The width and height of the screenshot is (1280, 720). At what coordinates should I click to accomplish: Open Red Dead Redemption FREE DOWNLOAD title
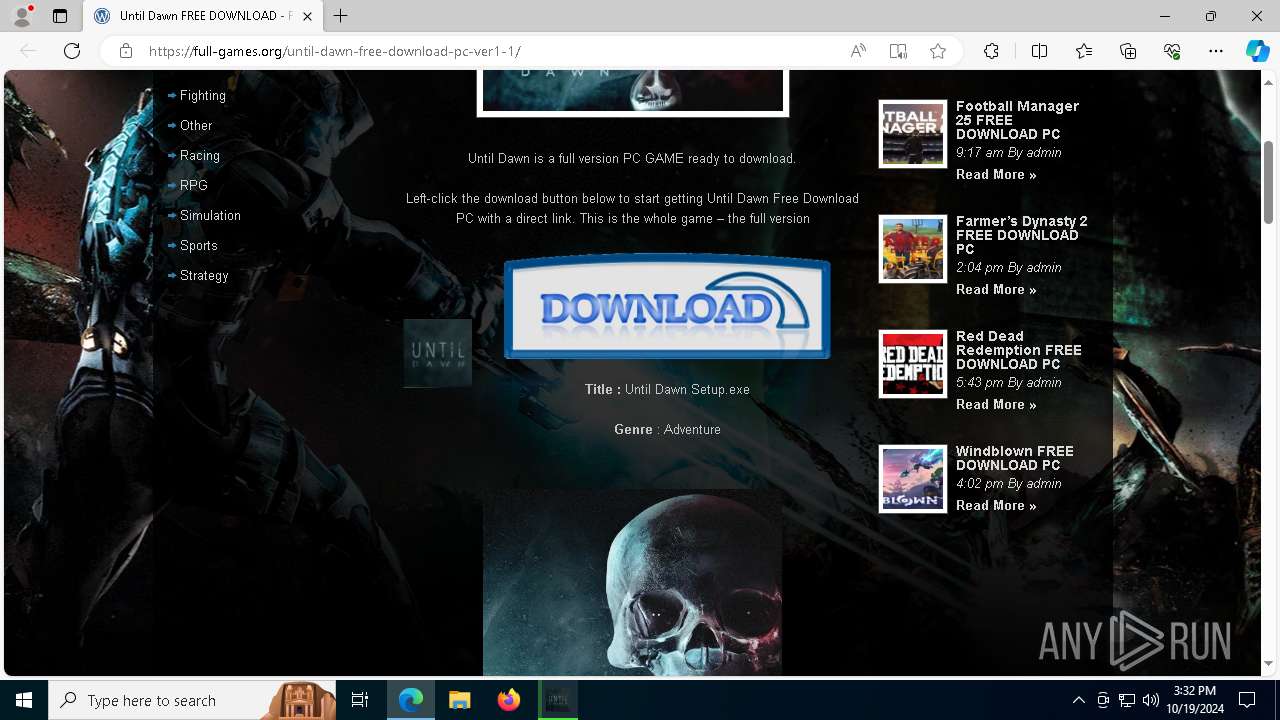pos(1019,350)
